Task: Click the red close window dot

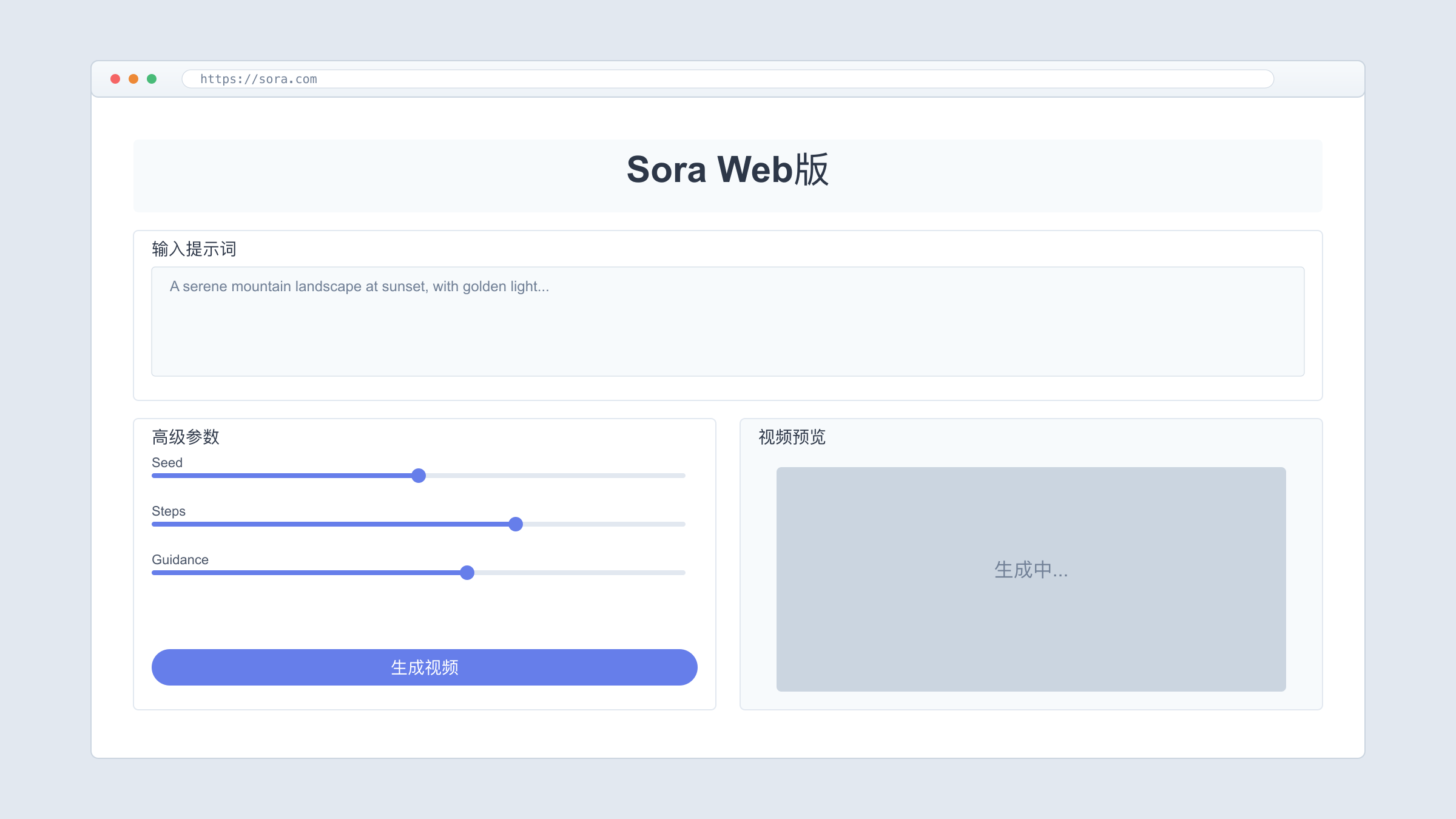Action: click(x=115, y=79)
